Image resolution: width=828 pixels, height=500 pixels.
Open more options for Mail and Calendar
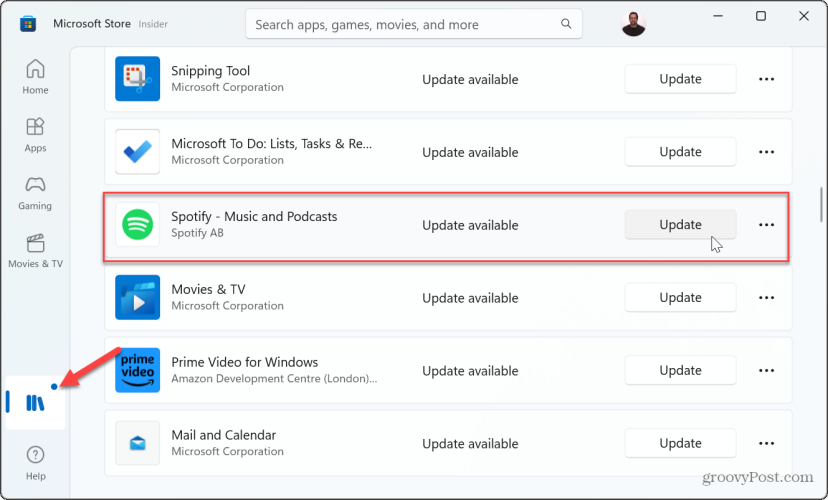click(766, 444)
